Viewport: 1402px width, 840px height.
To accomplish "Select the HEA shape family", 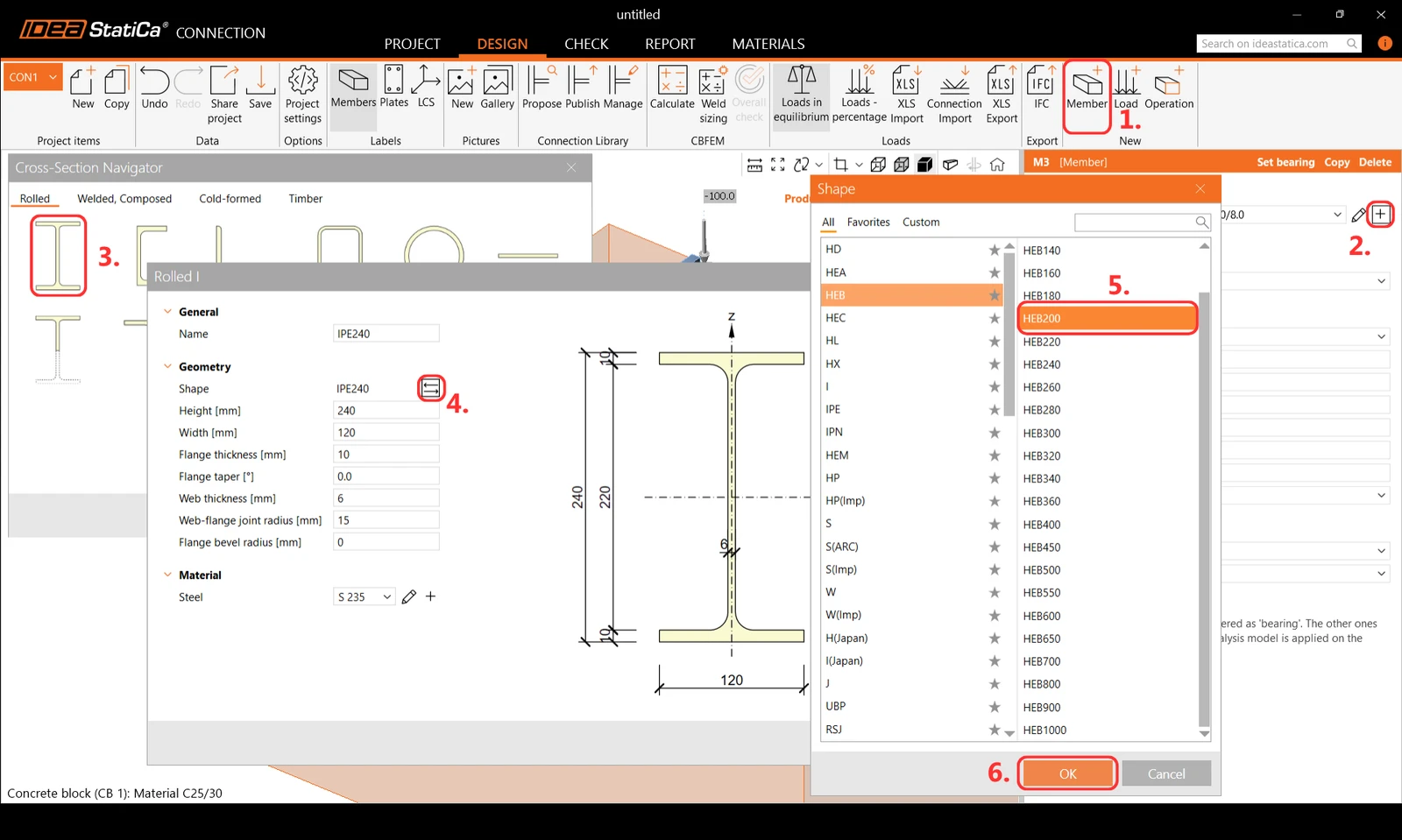I will tap(910, 272).
